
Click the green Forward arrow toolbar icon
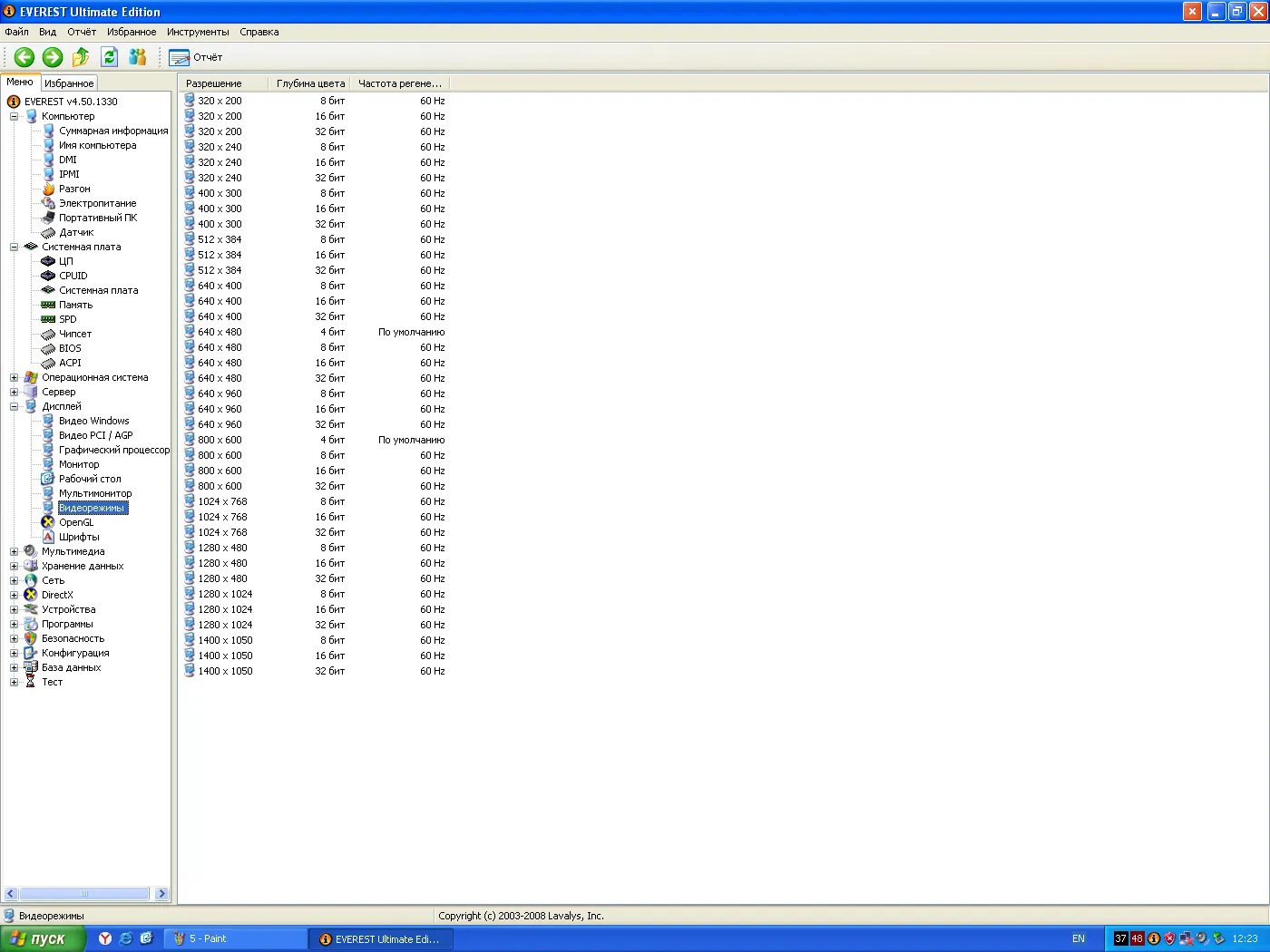pyautogui.click(x=53, y=57)
